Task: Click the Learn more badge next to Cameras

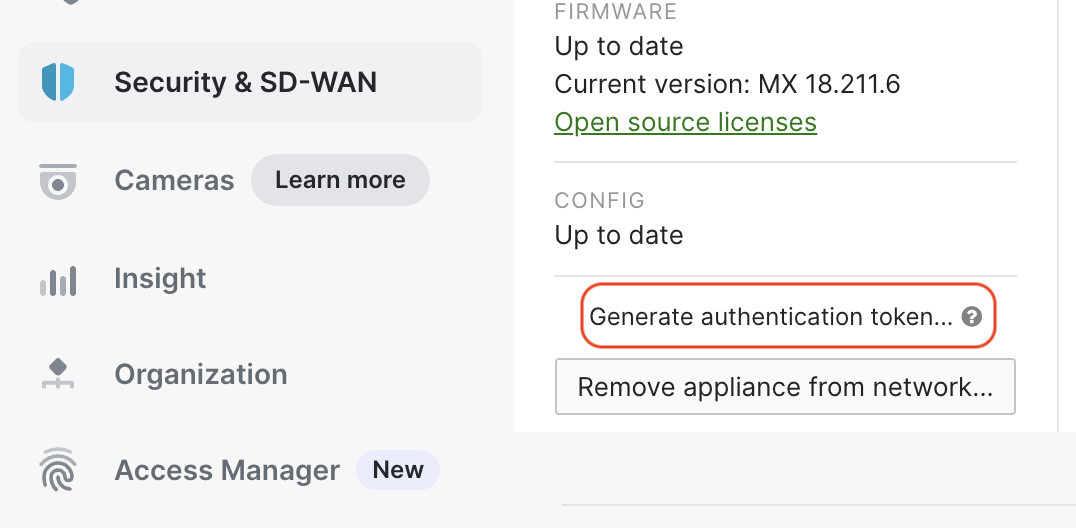Action: pyautogui.click(x=340, y=180)
